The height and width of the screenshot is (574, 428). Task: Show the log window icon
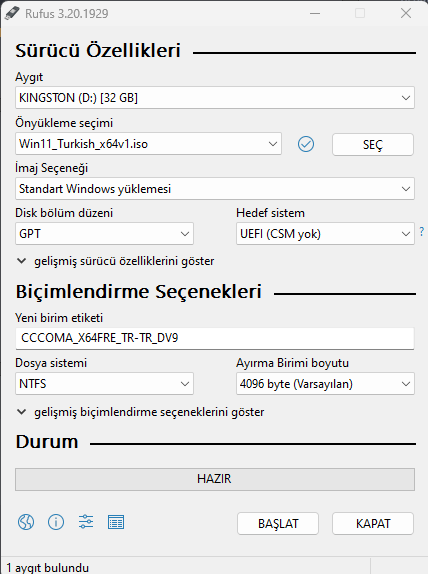pyautogui.click(x=116, y=522)
